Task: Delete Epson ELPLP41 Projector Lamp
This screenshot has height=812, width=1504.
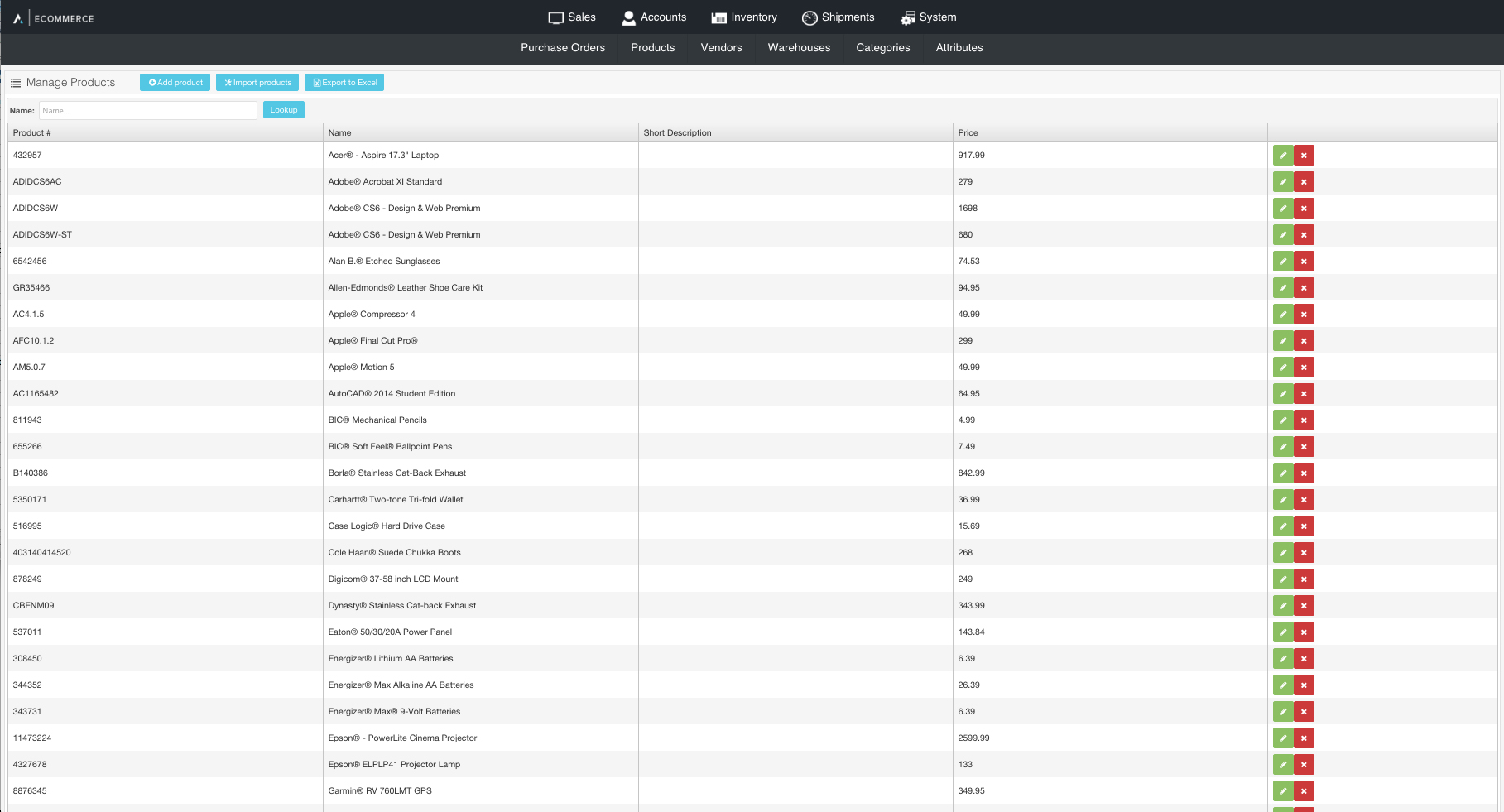Action: point(1304,765)
